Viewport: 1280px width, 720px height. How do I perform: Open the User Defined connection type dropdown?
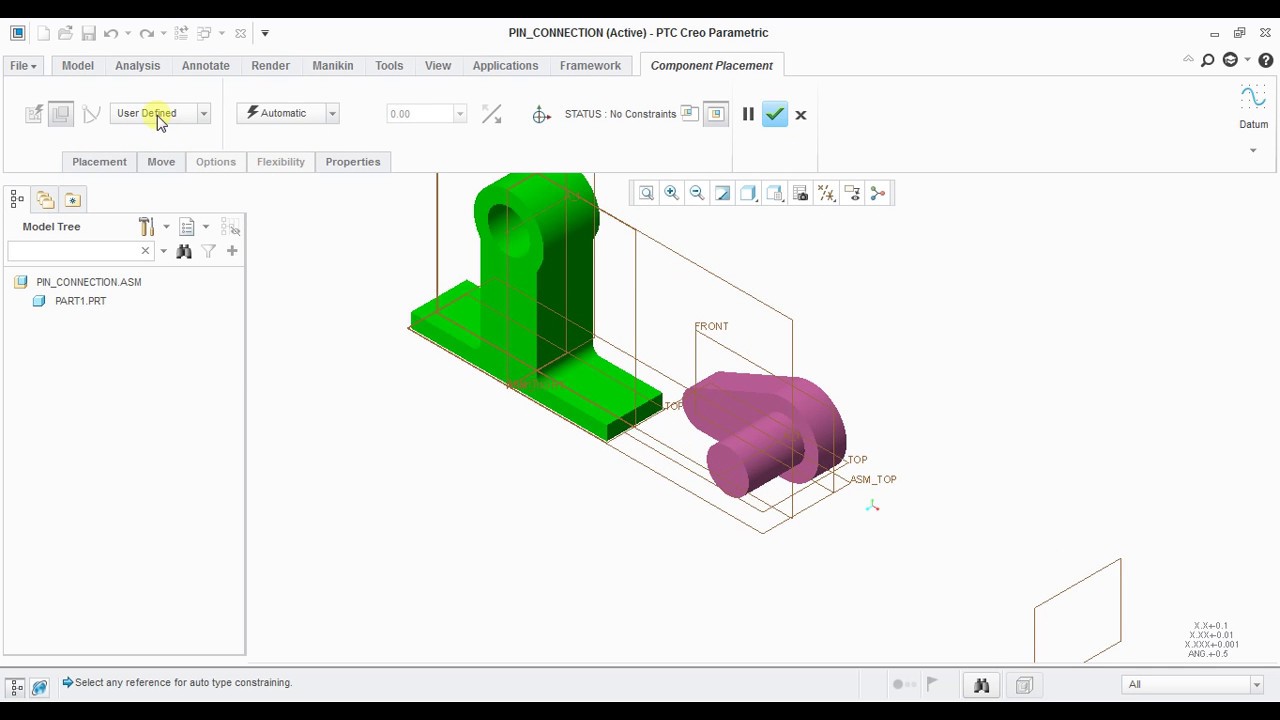[203, 113]
